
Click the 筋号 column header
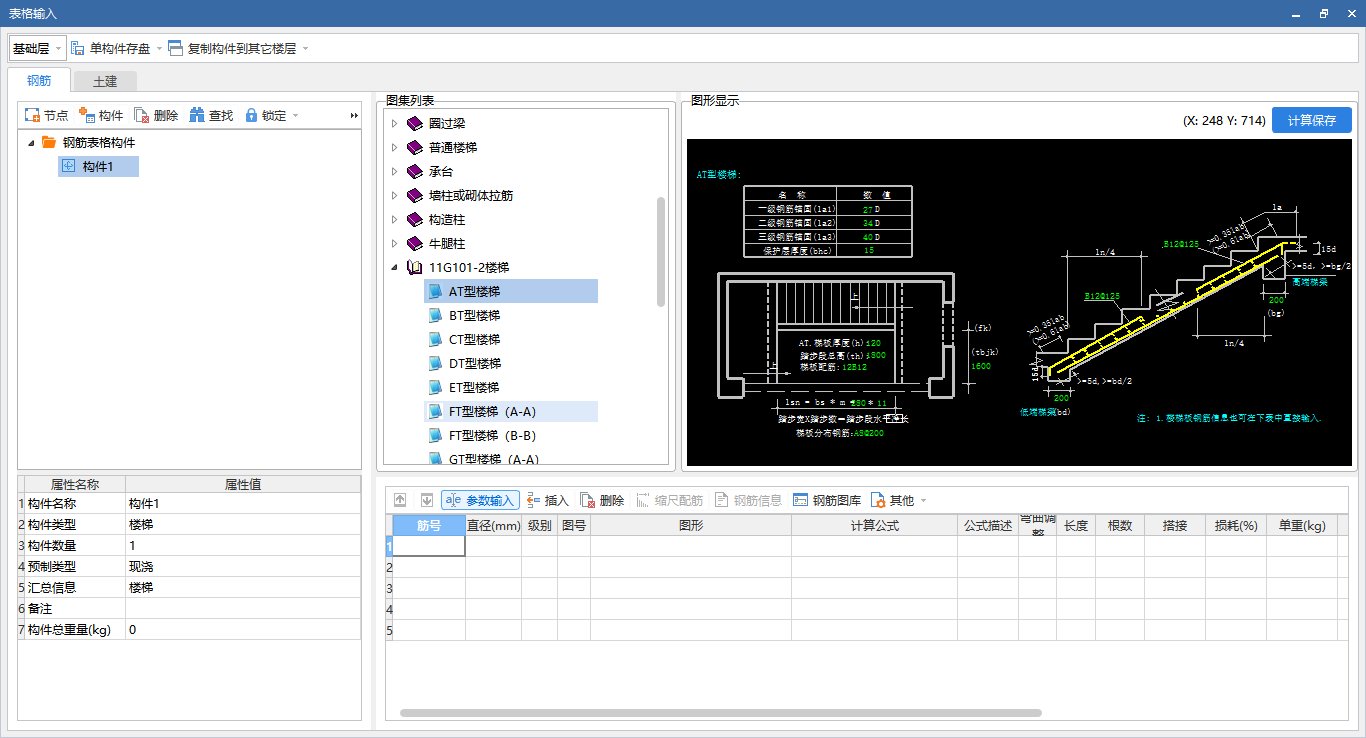coord(429,525)
